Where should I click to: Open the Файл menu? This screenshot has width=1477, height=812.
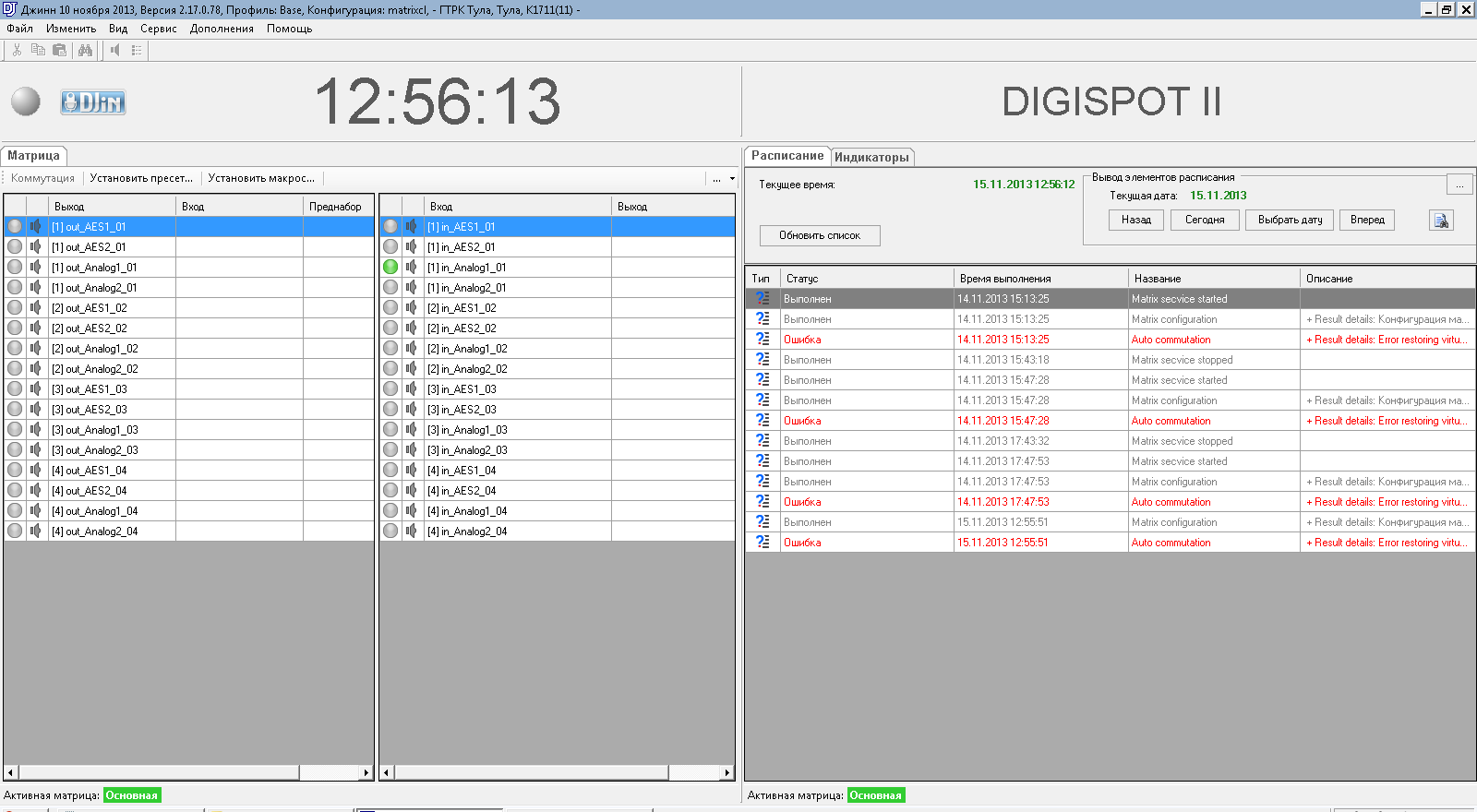tap(19, 29)
